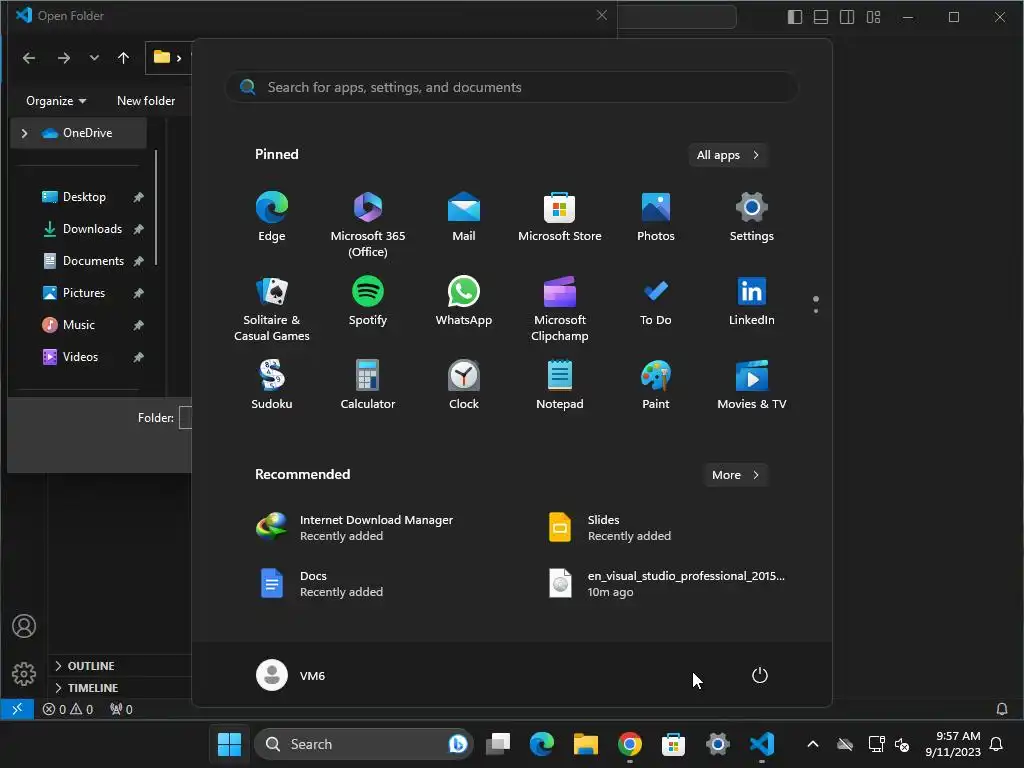Open Spotify
1024x768 pixels.
368,301
